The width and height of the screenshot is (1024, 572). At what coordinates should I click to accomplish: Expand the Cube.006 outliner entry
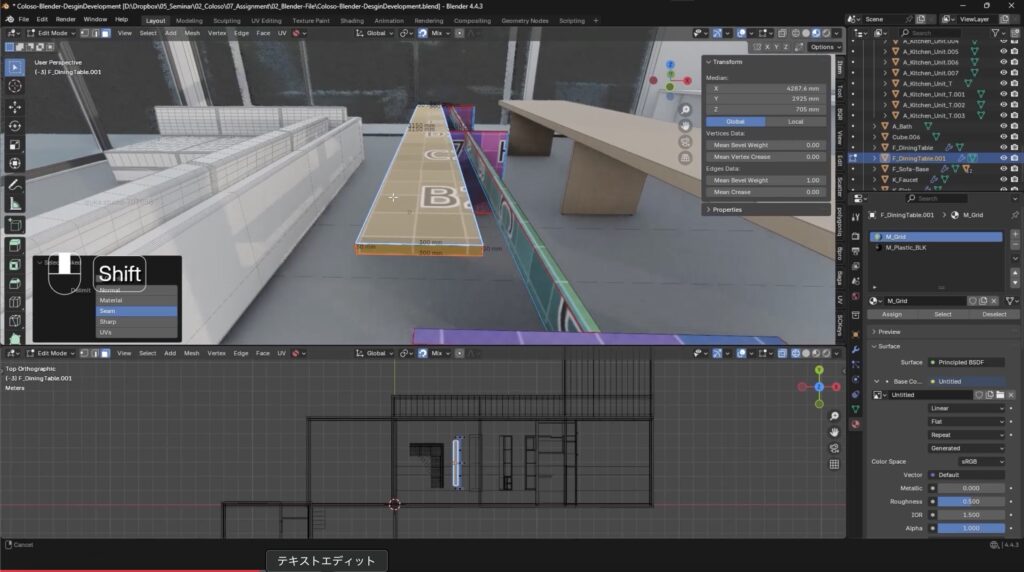tap(875, 136)
